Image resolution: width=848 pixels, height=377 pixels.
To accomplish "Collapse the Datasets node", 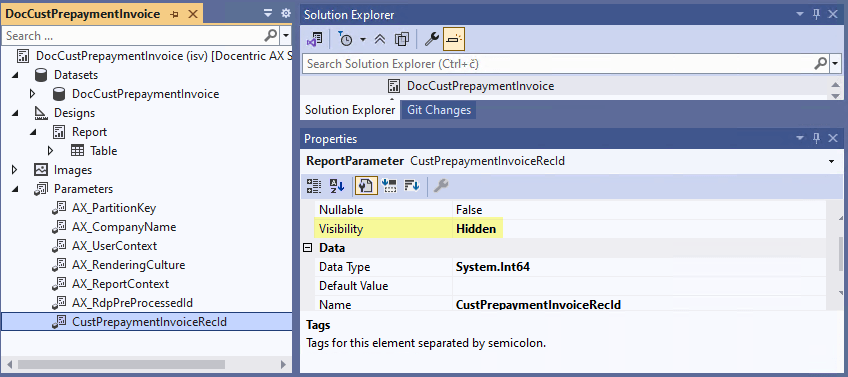I will click(15, 75).
